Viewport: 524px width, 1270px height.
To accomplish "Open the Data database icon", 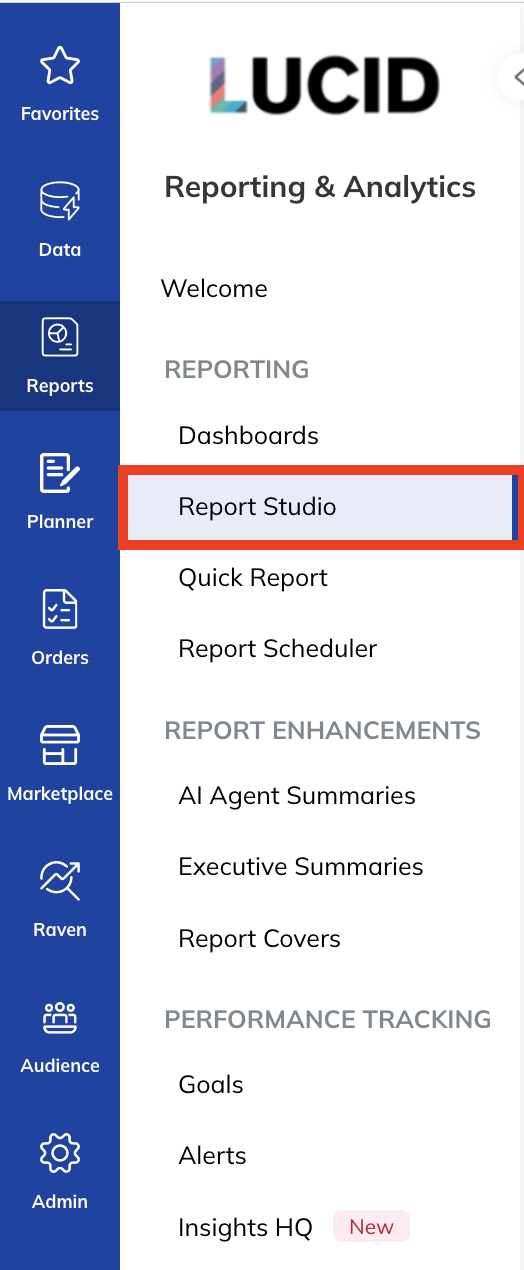I will (59, 201).
